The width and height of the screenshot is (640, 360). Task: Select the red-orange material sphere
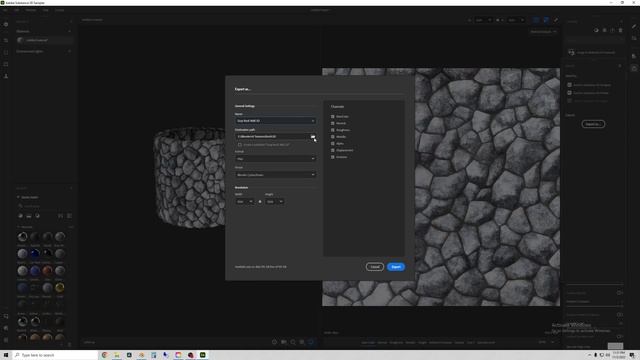(47, 271)
